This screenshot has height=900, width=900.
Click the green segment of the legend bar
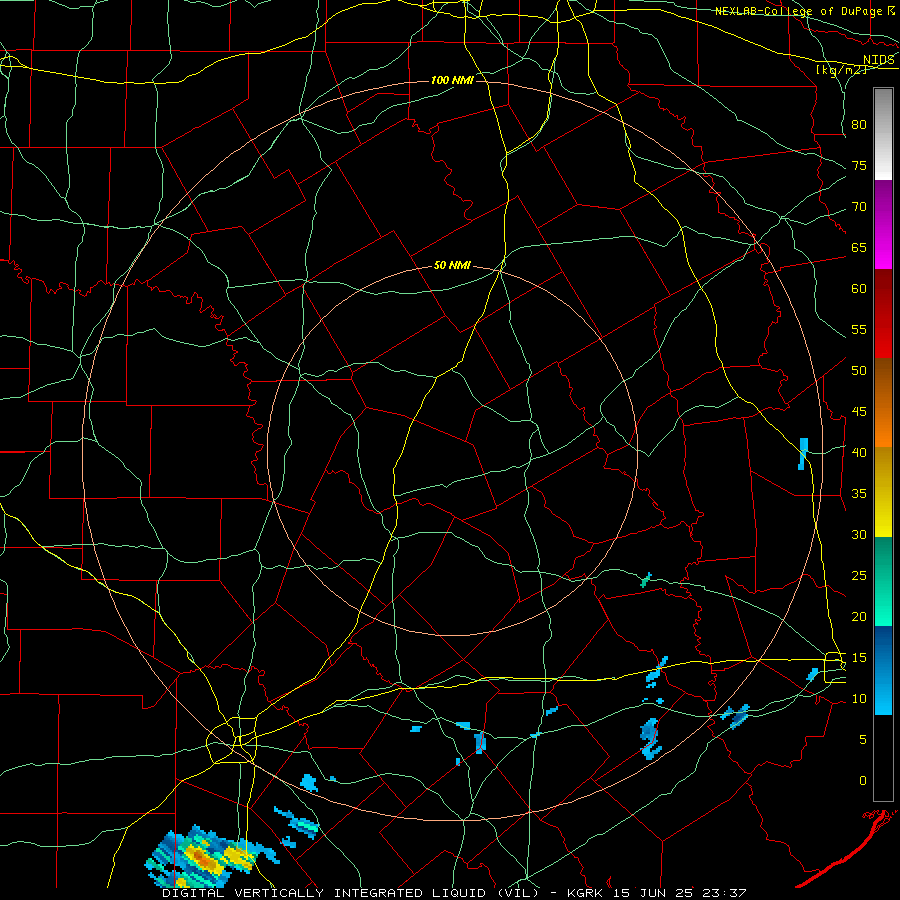[883, 581]
